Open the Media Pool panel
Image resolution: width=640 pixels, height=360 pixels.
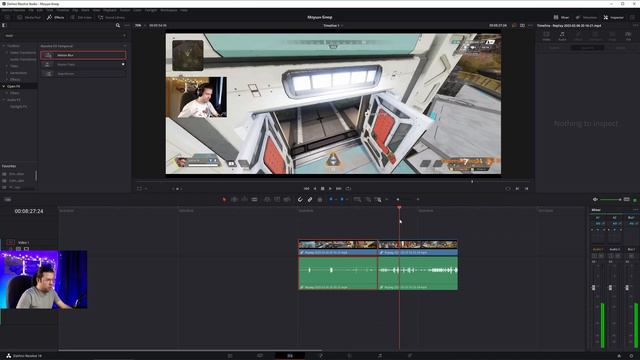29,18
